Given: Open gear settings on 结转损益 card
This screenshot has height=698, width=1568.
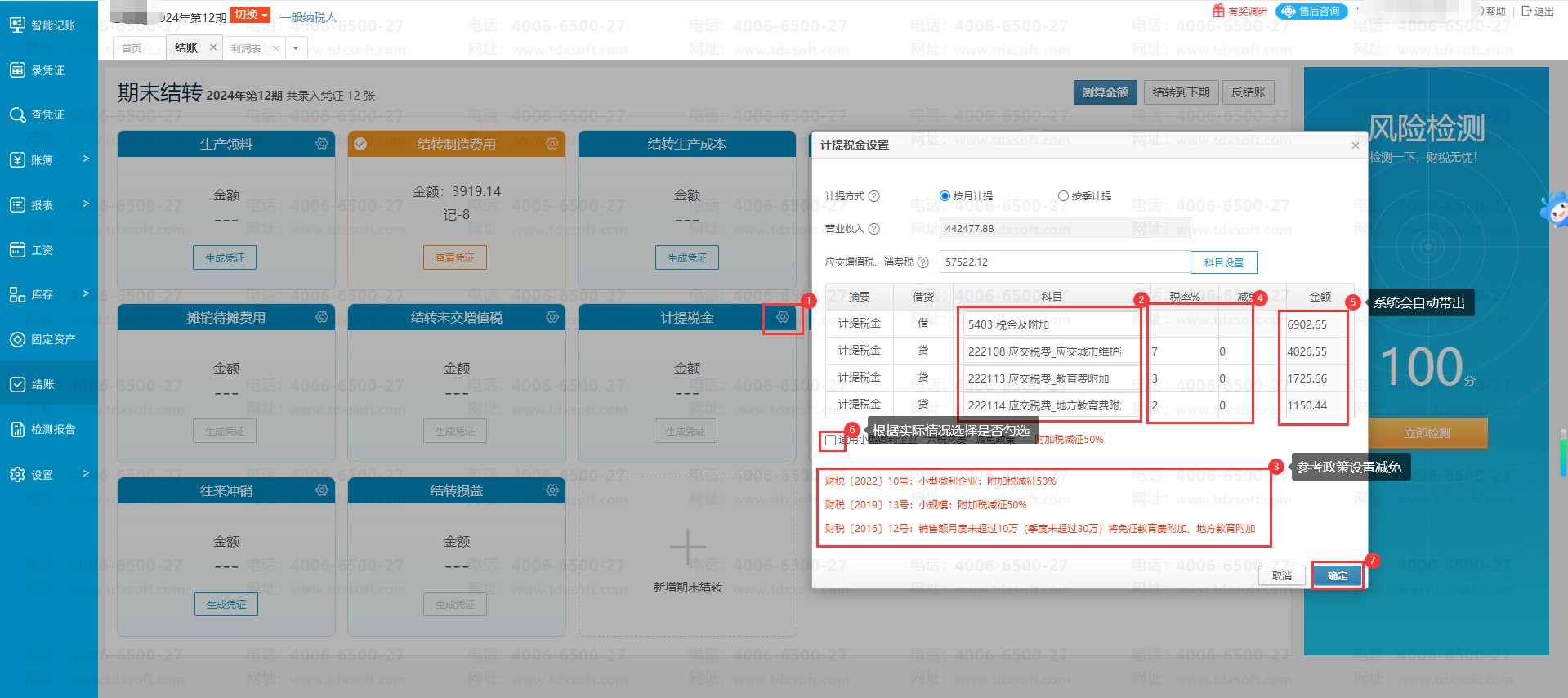Looking at the screenshot, I should tap(552, 490).
